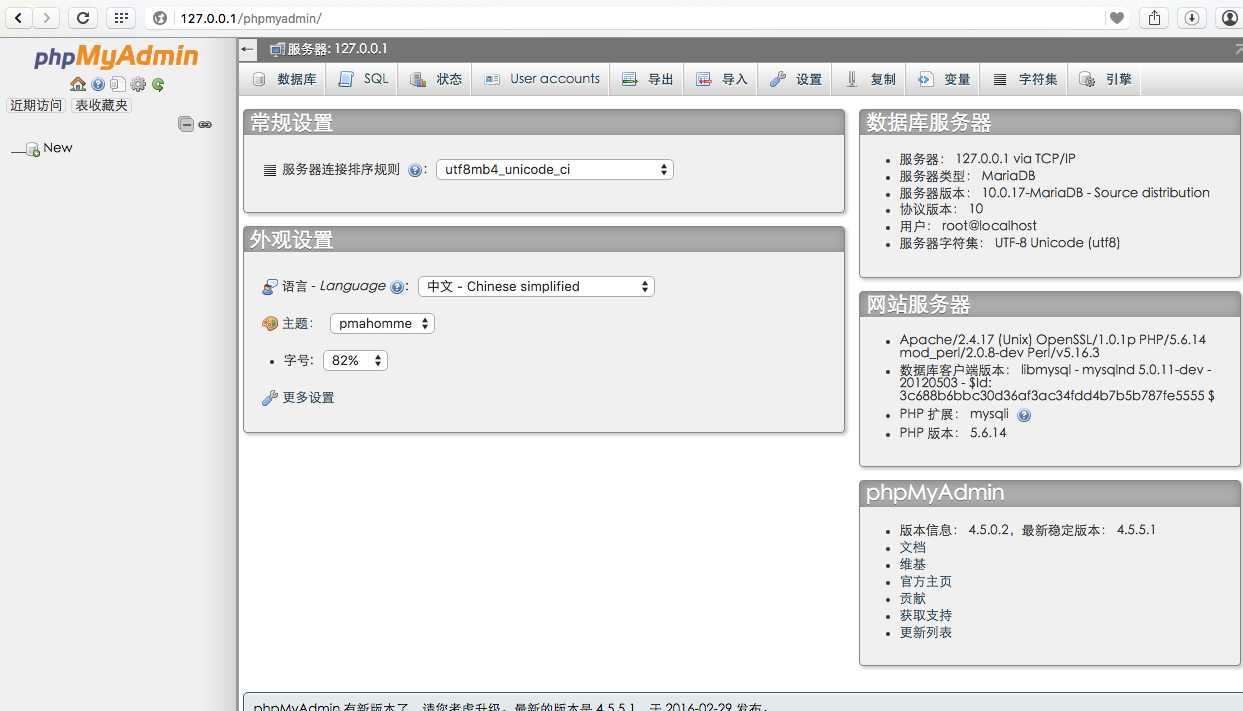Image resolution: width=1243 pixels, height=711 pixels.
Task: Click New in the database tree
Action: click(58, 148)
